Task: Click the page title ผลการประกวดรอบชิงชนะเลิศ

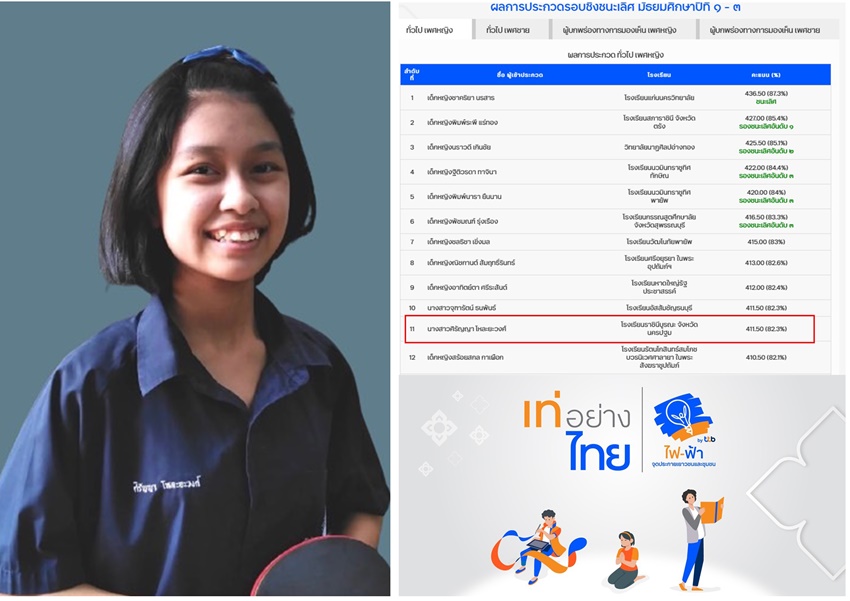Action: (615, 8)
